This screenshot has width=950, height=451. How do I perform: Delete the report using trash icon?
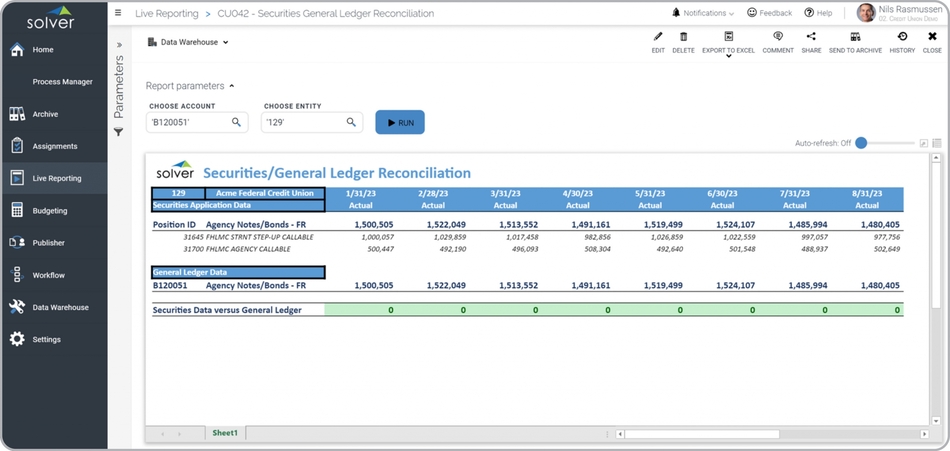pyautogui.click(x=683, y=38)
